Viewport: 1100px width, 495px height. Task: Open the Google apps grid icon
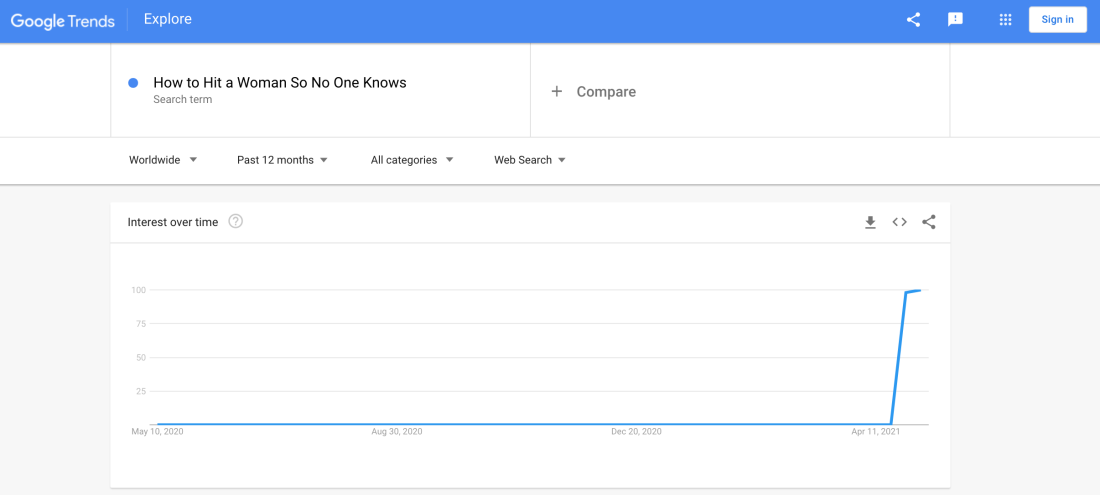(x=1005, y=20)
